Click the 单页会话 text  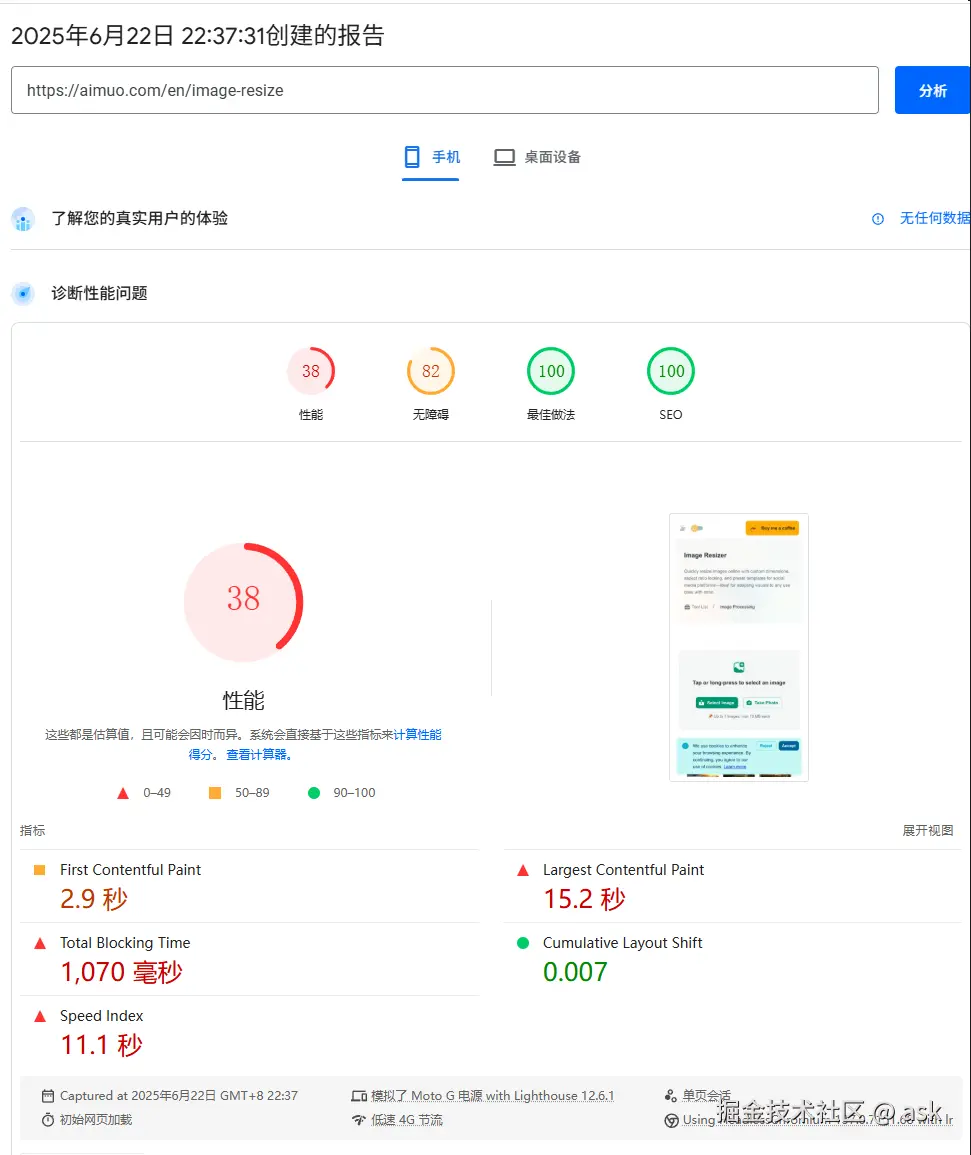coord(707,1095)
